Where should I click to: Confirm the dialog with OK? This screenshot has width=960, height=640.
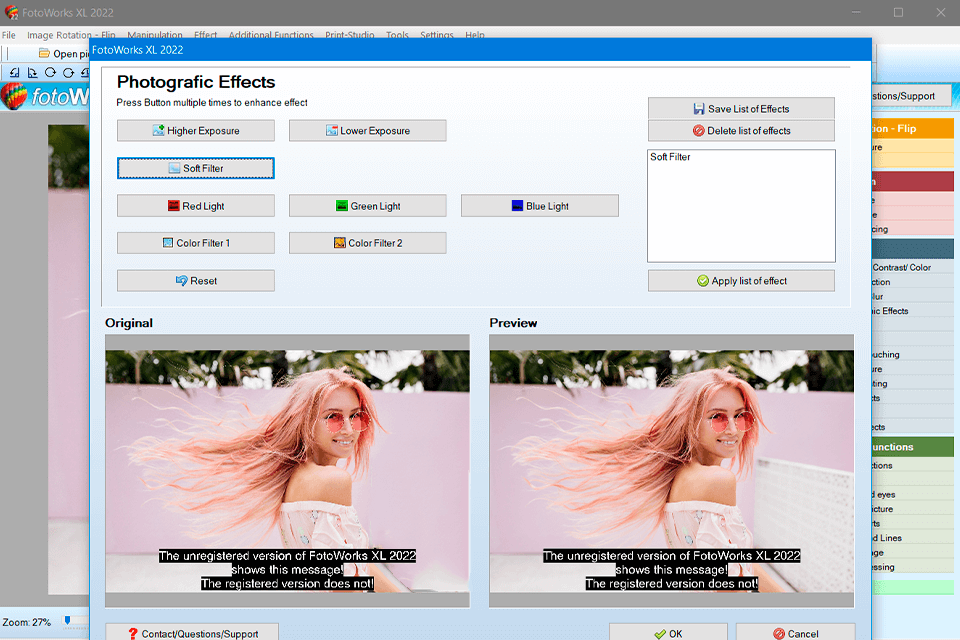[668, 633]
